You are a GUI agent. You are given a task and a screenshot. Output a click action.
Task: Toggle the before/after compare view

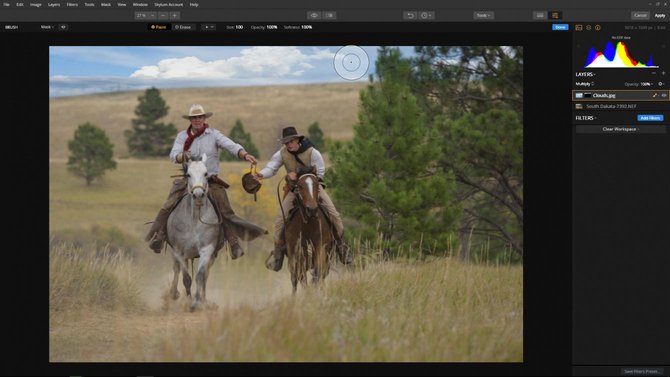329,15
